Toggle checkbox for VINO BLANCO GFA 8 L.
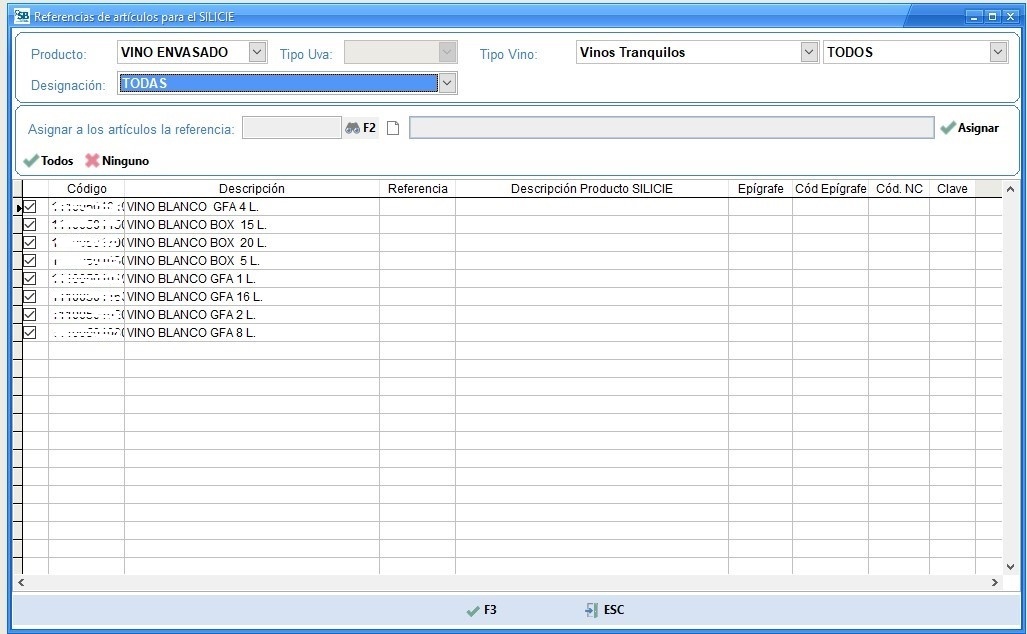Viewport: 1027px width, 634px height. coord(30,333)
